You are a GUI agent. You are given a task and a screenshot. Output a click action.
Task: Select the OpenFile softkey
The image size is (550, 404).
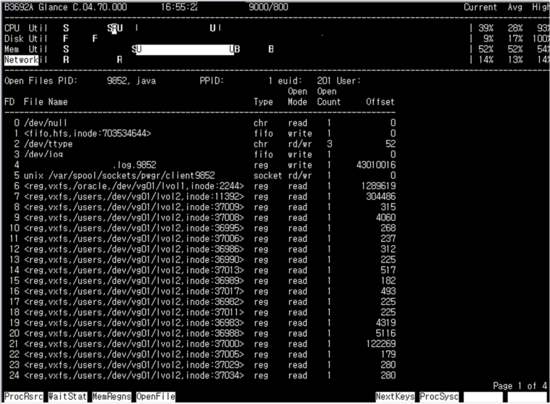coord(155,397)
